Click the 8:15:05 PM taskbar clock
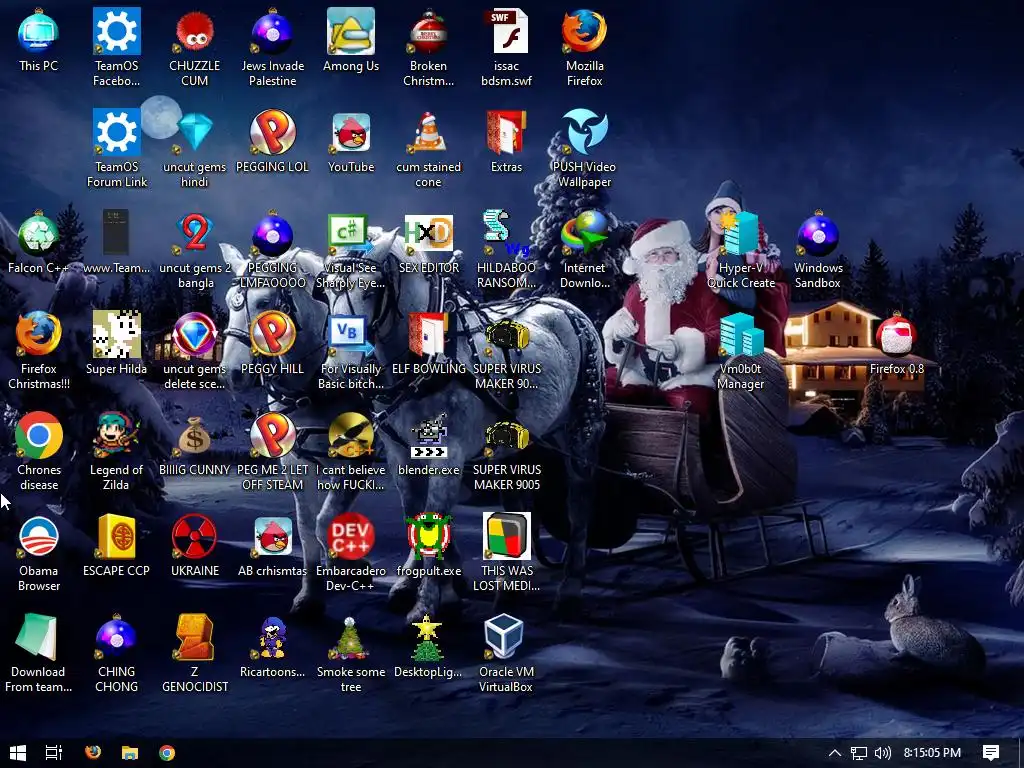This screenshot has width=1024, height=768. pyautogui.click(x=932, y=753)
